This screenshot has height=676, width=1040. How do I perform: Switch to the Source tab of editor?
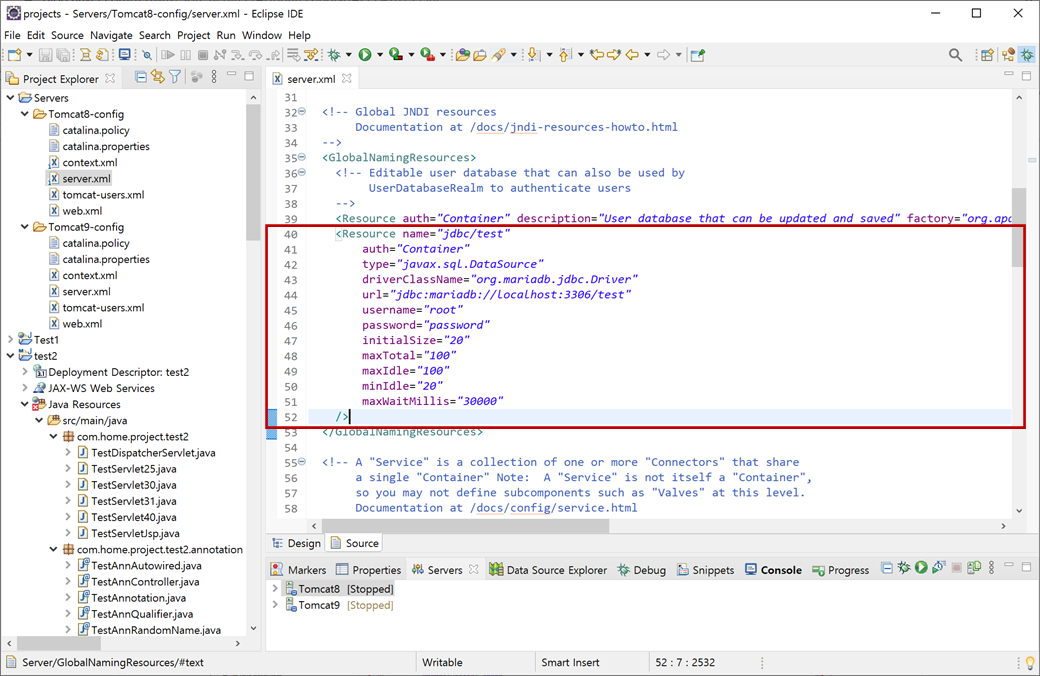pyautogui.click(x=355, y=543)
